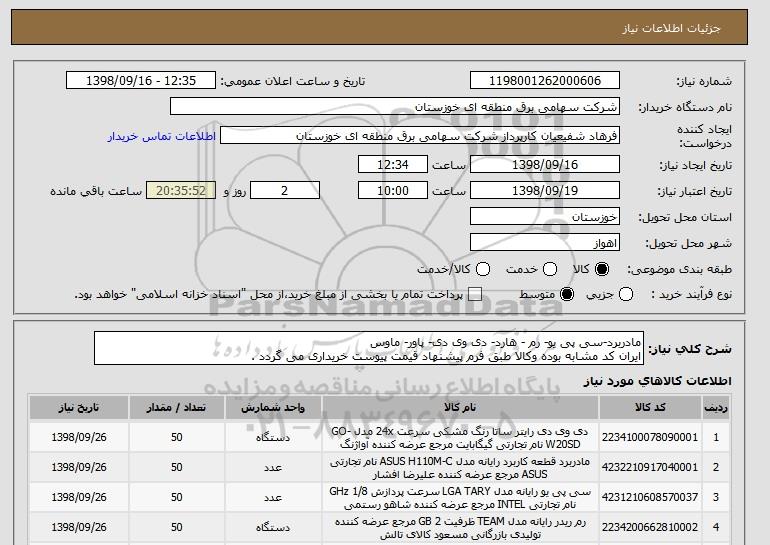The width and height of the screenshot is (770, 545).
Task: Click the شماره نیاز number field
Action: point(545,81)
